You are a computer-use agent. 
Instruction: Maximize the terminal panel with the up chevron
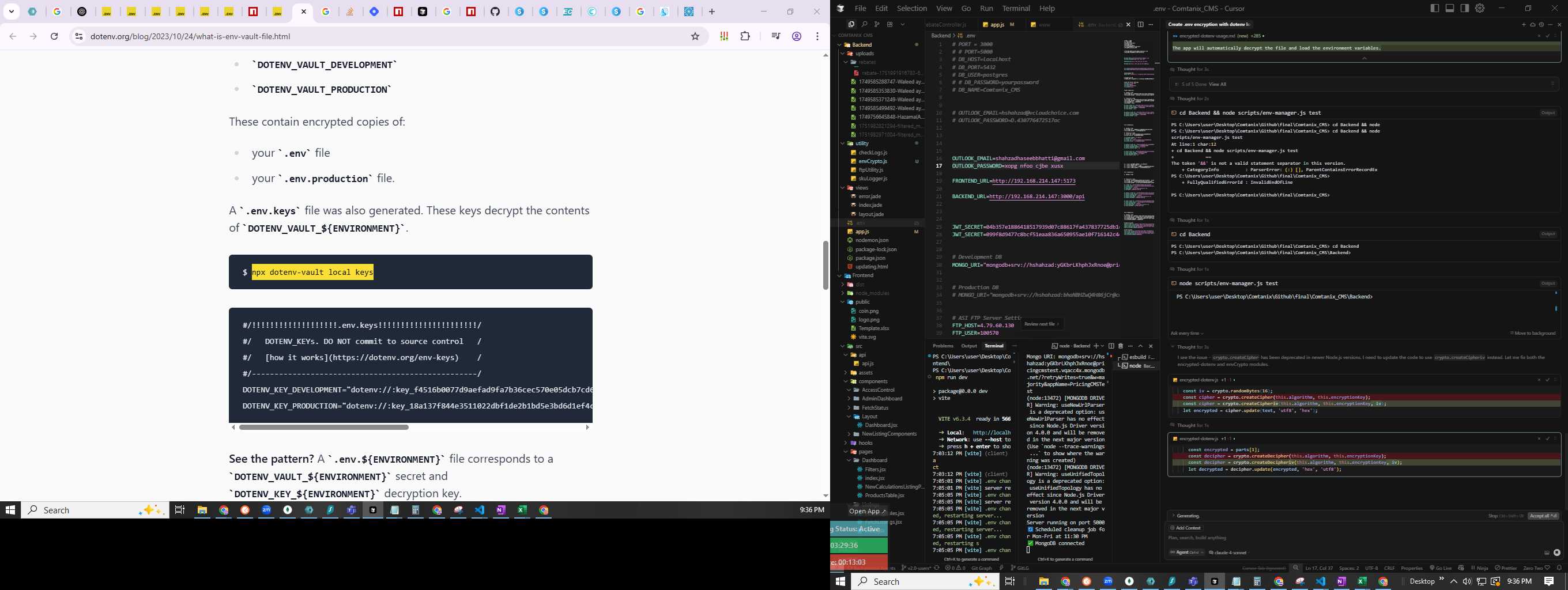[x=1140, y=346]
